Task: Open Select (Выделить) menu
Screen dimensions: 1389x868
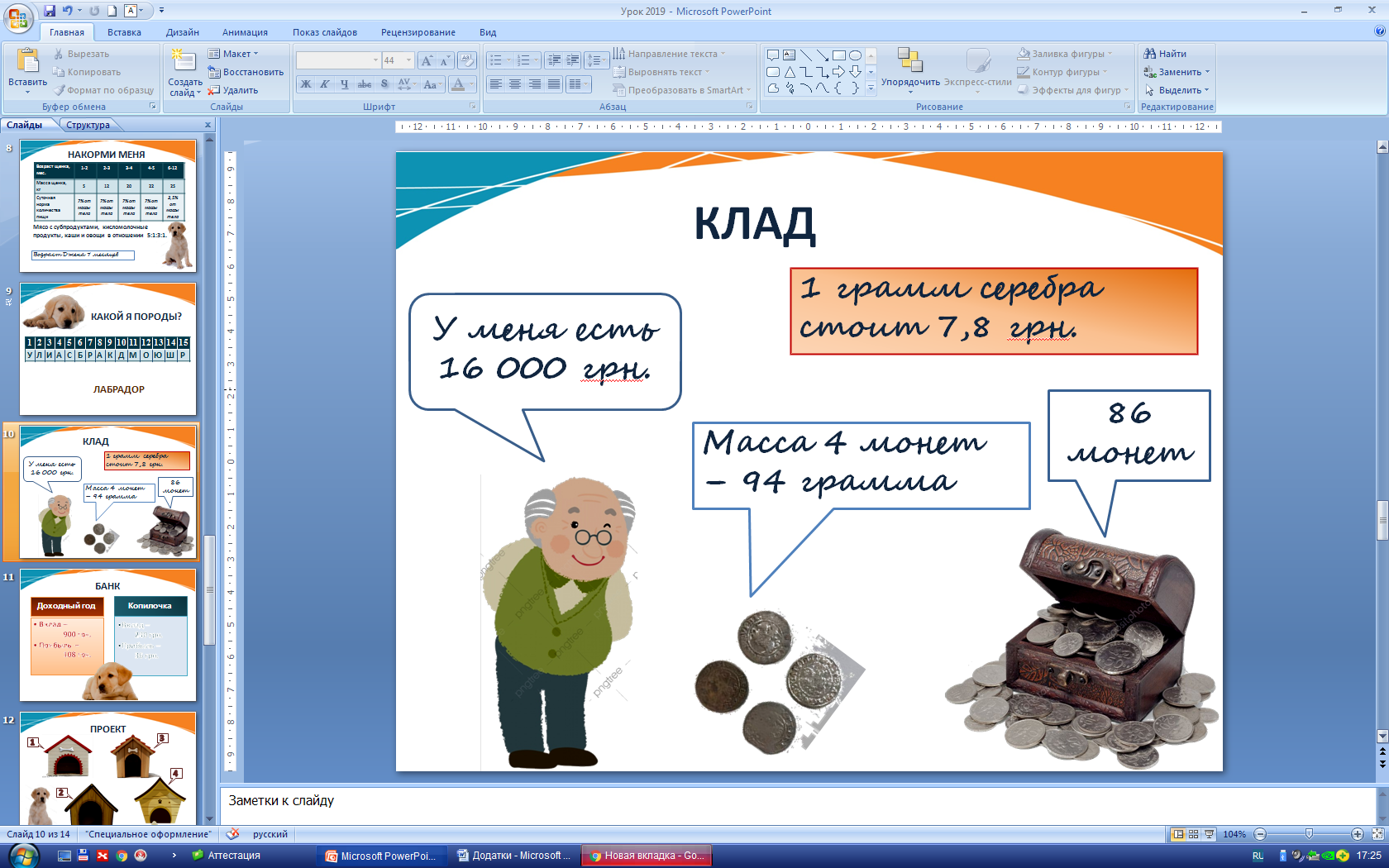Action: [1177, 90]
